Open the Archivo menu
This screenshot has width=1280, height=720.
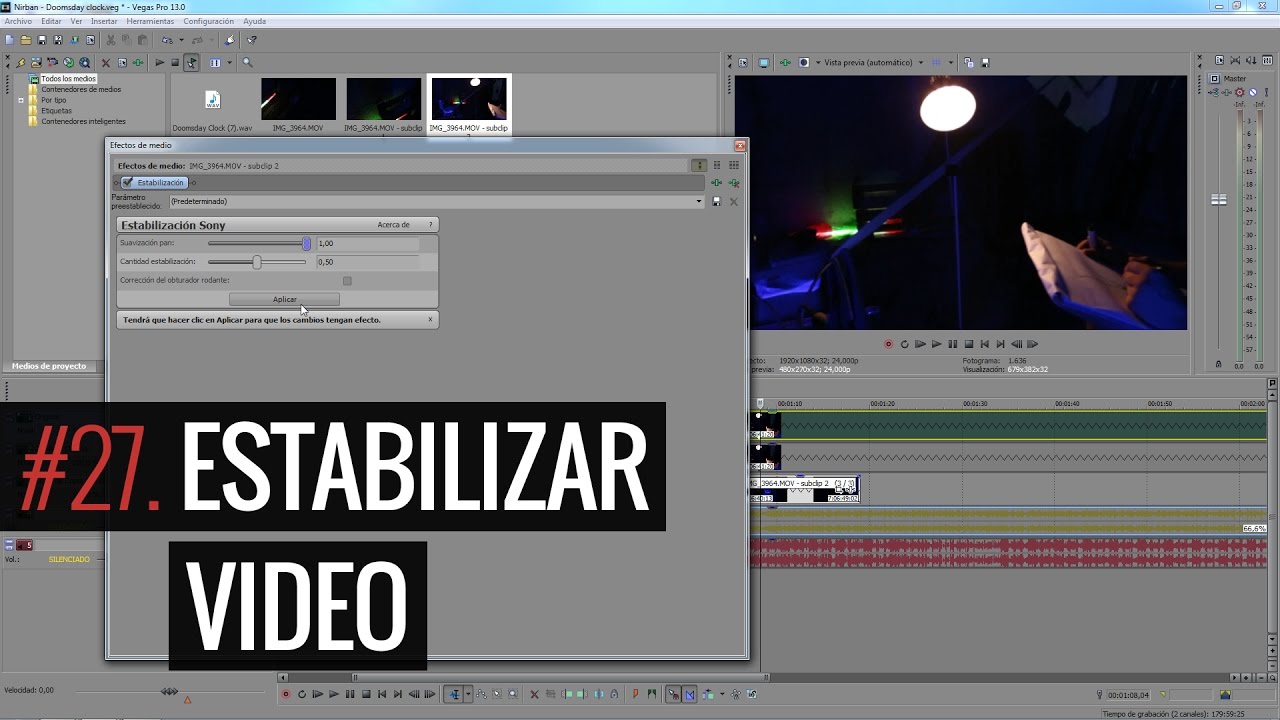point(18,21)
